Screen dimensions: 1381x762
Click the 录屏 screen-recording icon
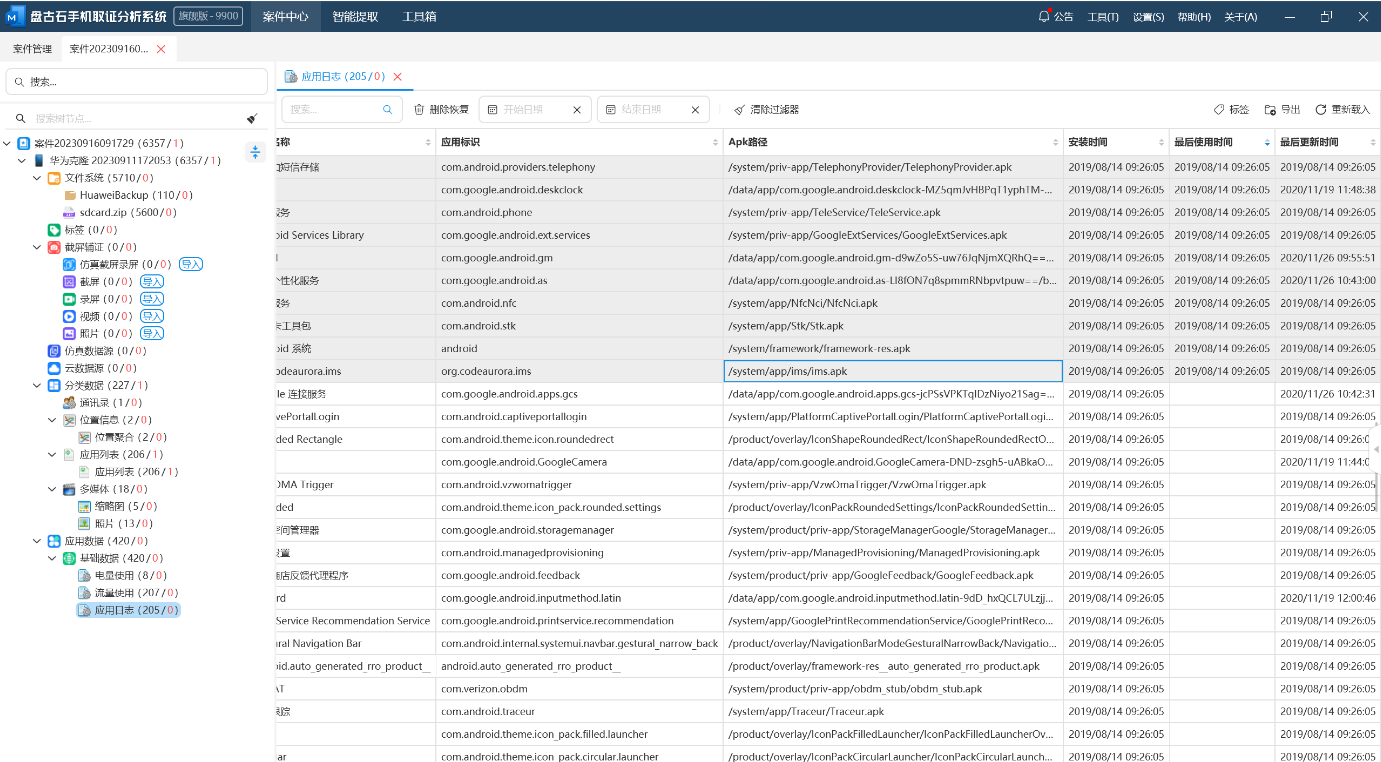(70, 299)
